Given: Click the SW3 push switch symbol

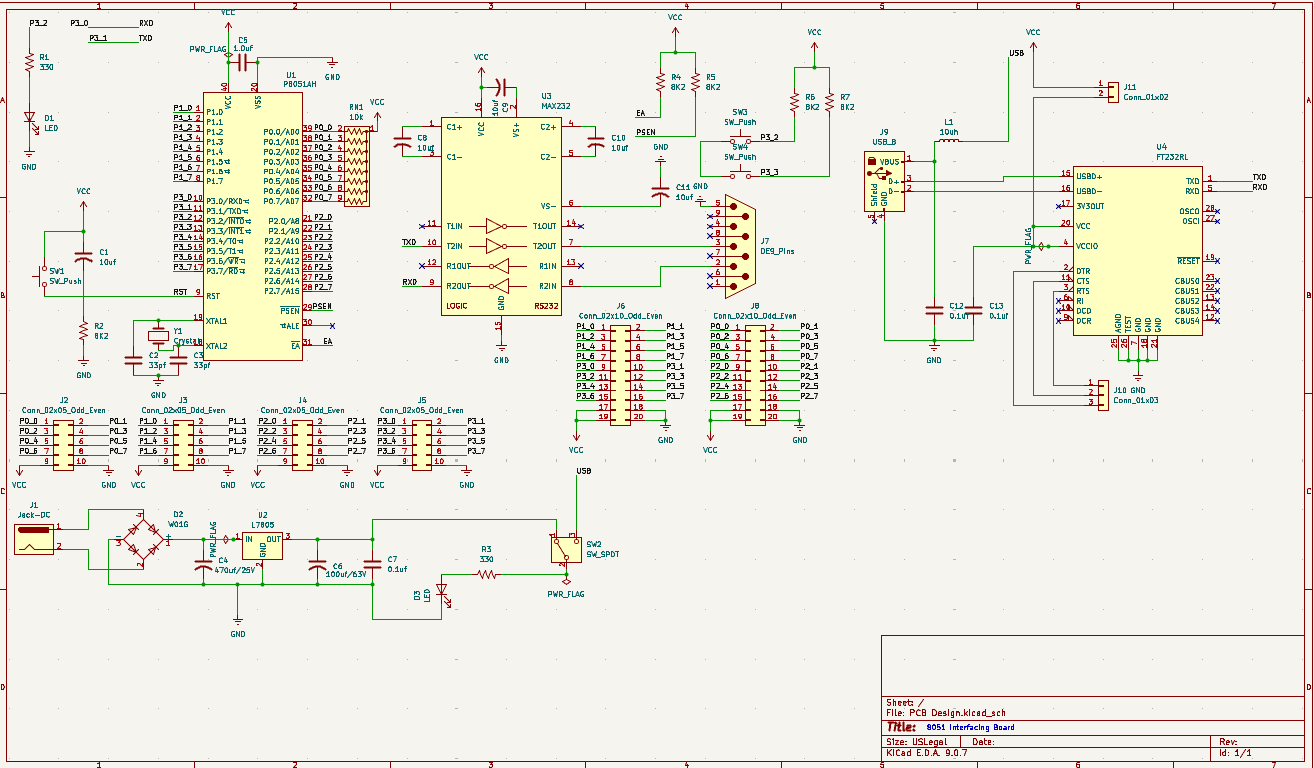Looking at the screenshot, I should tap(740, 138).
